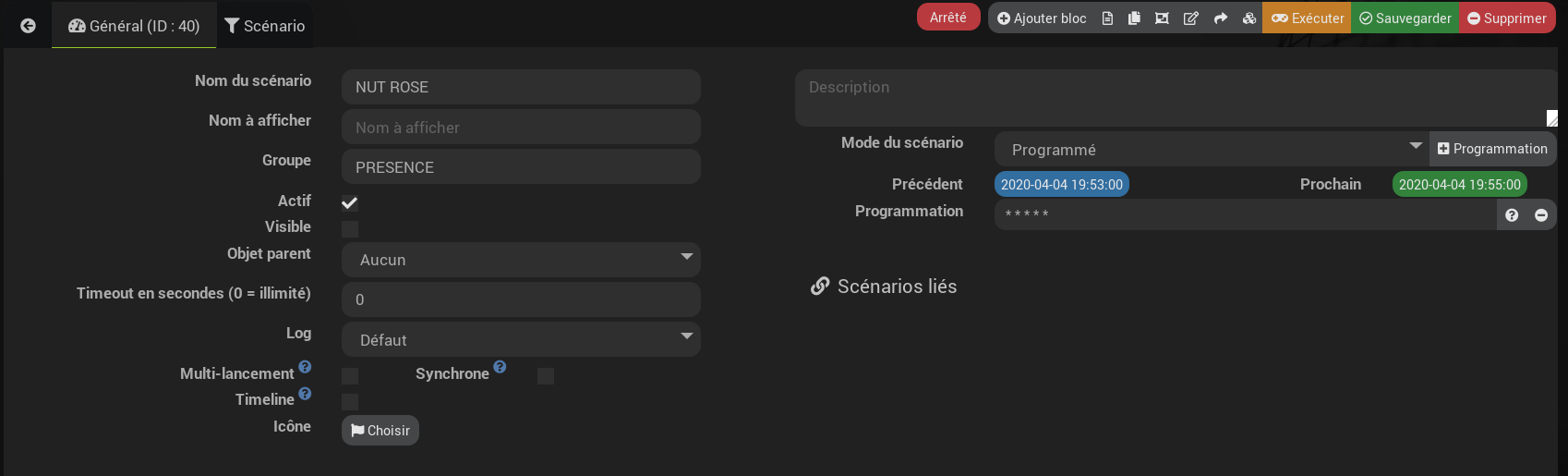Click the Nom à afficher input field
The height and width of the screenshot is (476, 1568).
pos(521,128)
